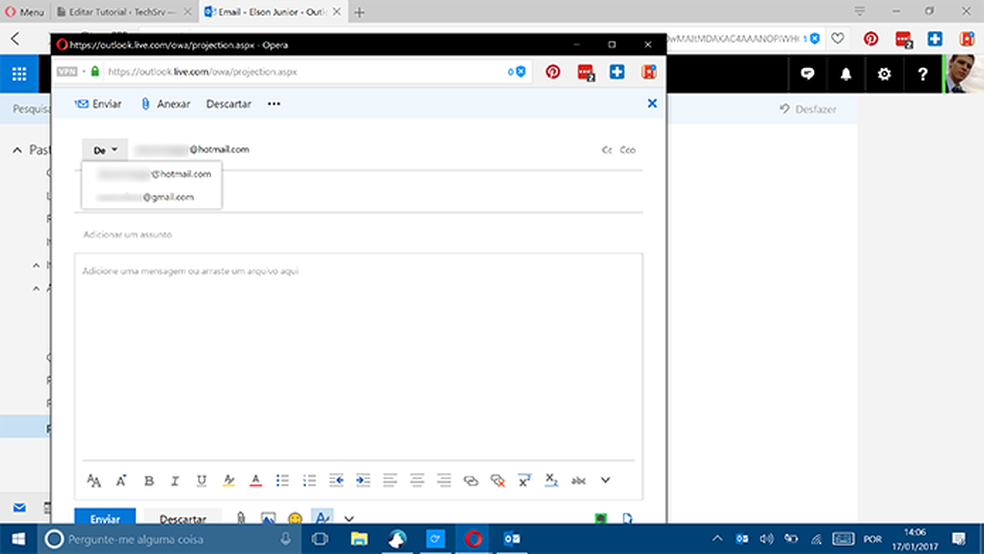The width and height of the screenshot is (984, 554).
Task: Center align the text
Action: click(417, 481)
